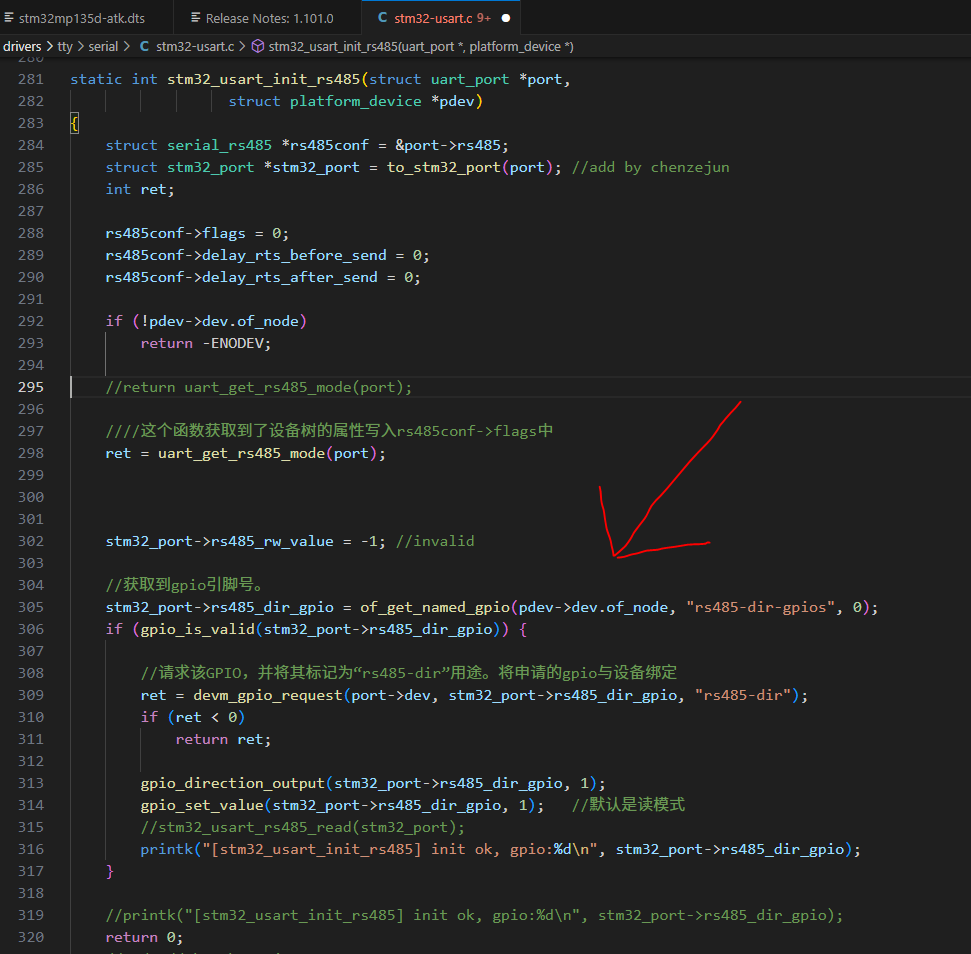The height and width of the screenshot is (954, 971).
Task: Click 'if (ret < 0)' on line 310
Action: point(193,717)
